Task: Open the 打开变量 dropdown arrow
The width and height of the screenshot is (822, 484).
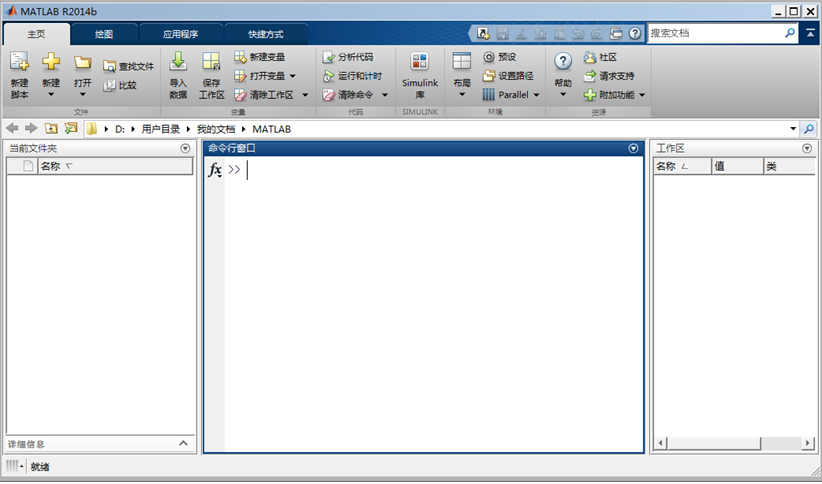Action: 293,76
